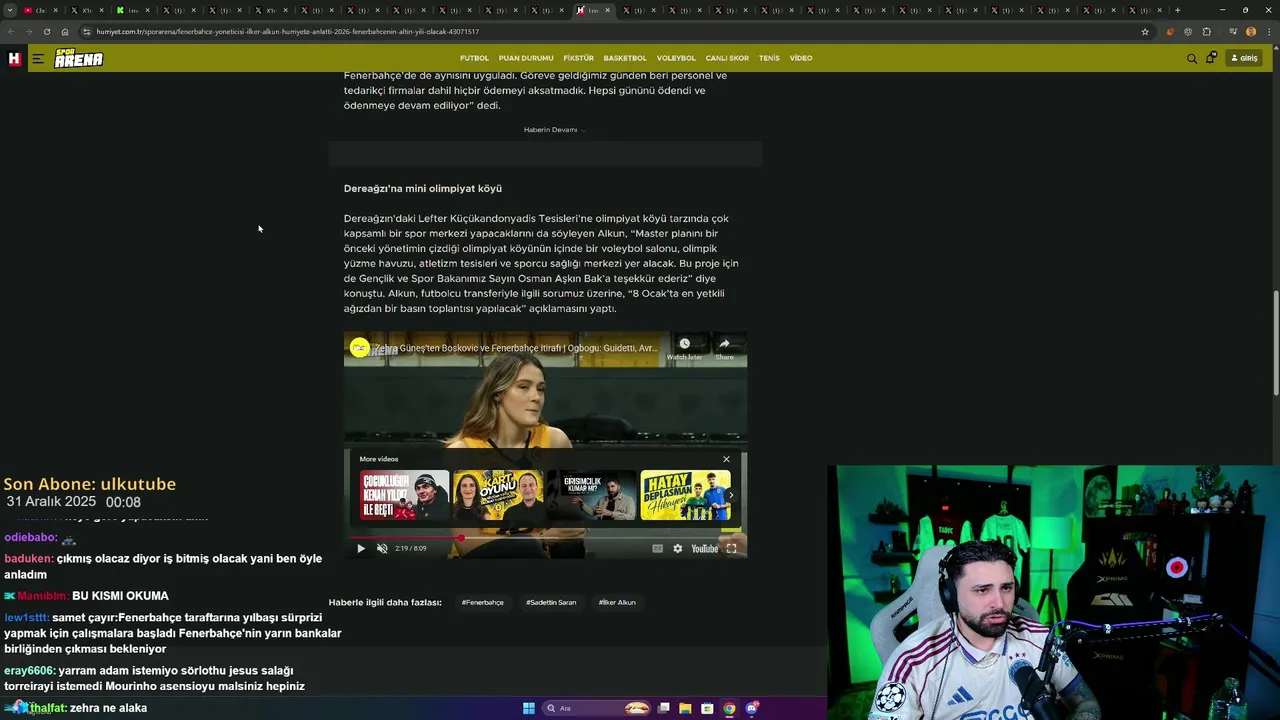Image resolution: width=1280 pixels, height=720 pixels.
Task: Open the notifications bell icon
Action: 1211,58
